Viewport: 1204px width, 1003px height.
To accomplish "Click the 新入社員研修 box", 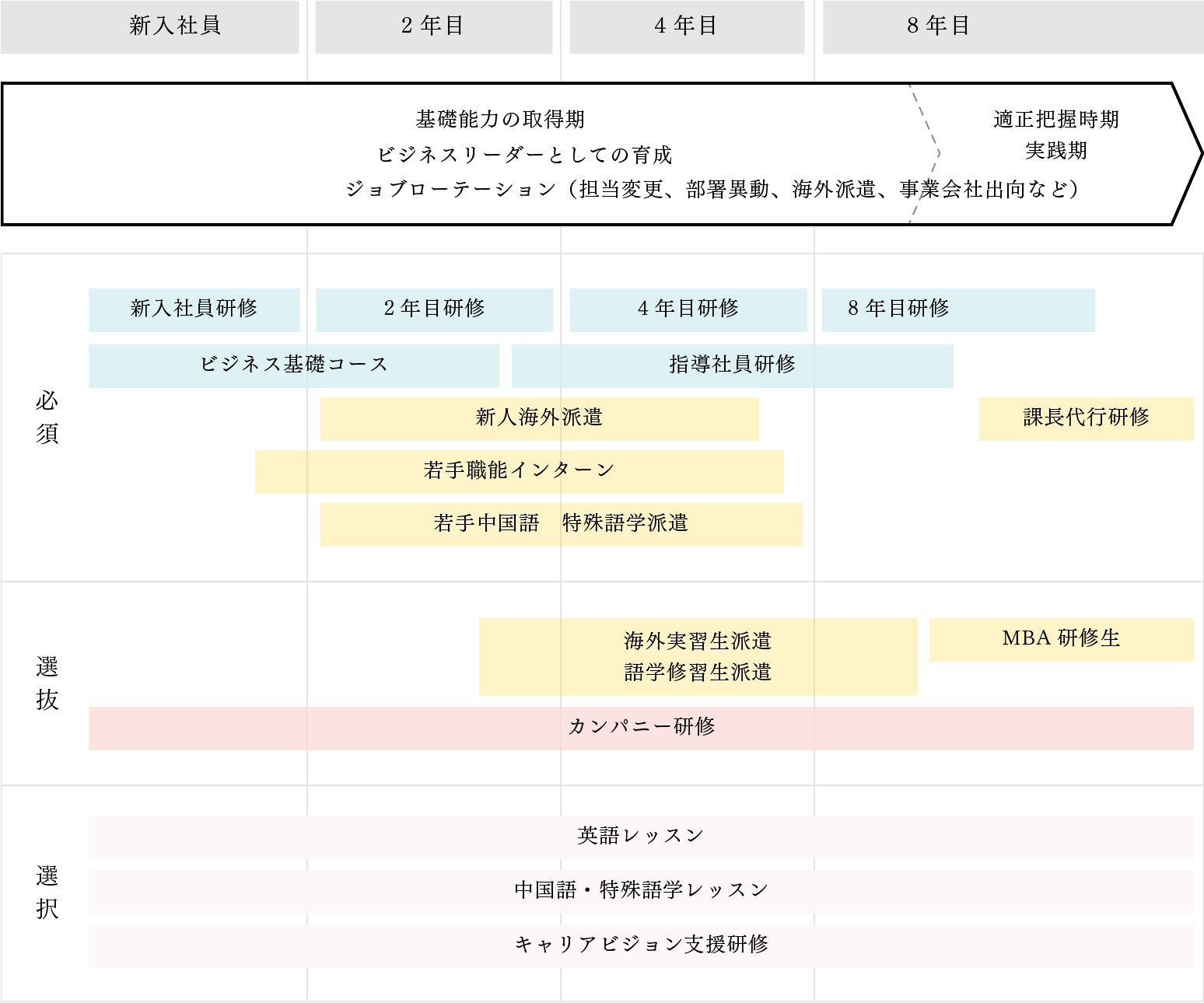I will click(x=194, y=309).
